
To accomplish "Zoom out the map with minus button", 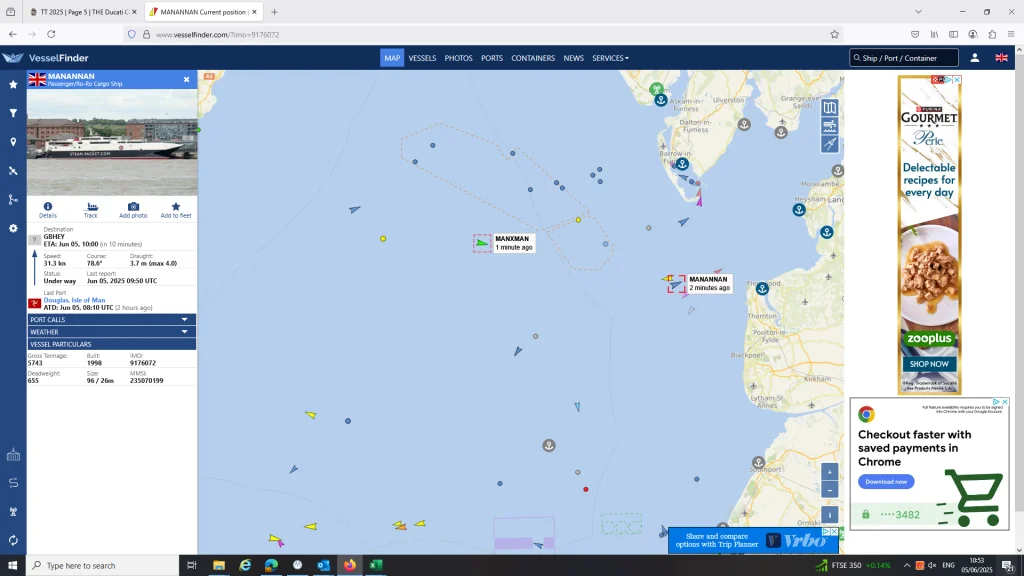I will (x=829, y=490).
